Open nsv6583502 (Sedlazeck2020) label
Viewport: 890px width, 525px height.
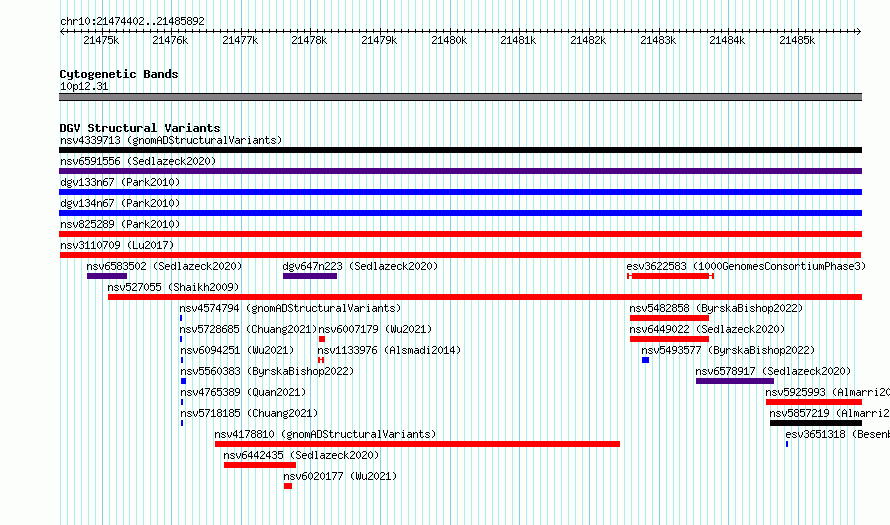(164, 266)
